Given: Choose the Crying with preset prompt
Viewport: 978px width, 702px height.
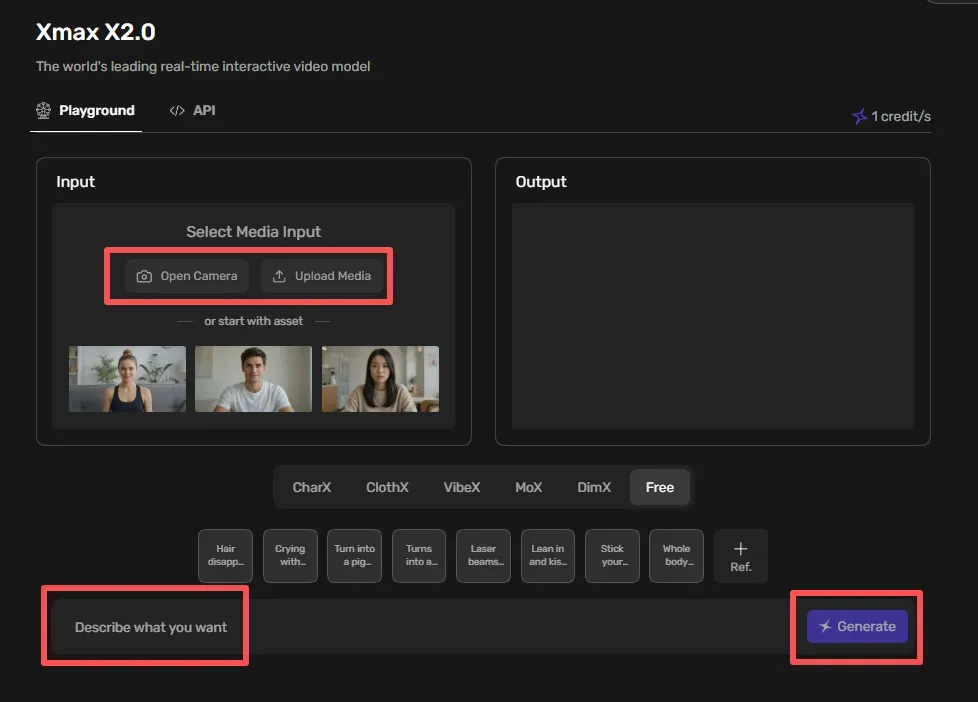Looking at the screenshot, I should [x=290, y=556].
